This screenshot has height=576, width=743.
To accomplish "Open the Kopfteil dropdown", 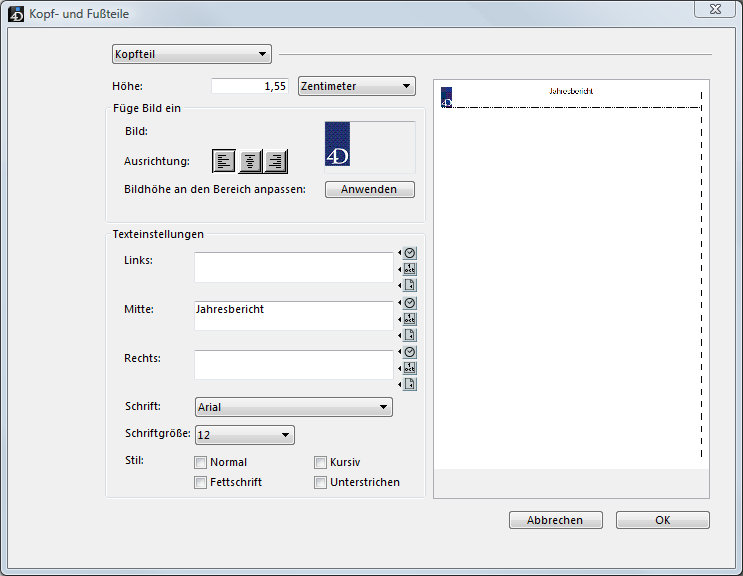I will coord(191,54).
